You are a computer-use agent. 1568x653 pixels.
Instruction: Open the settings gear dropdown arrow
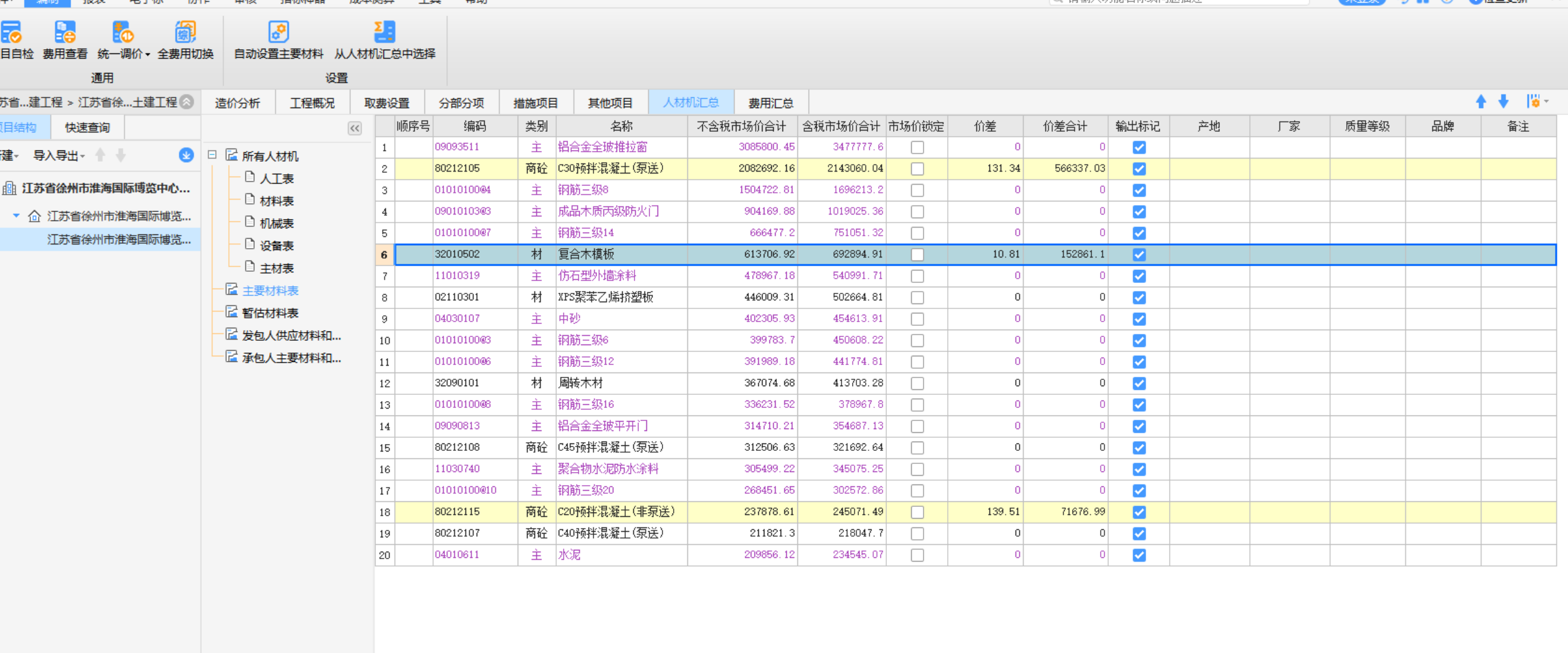(x=1547, y=101)
